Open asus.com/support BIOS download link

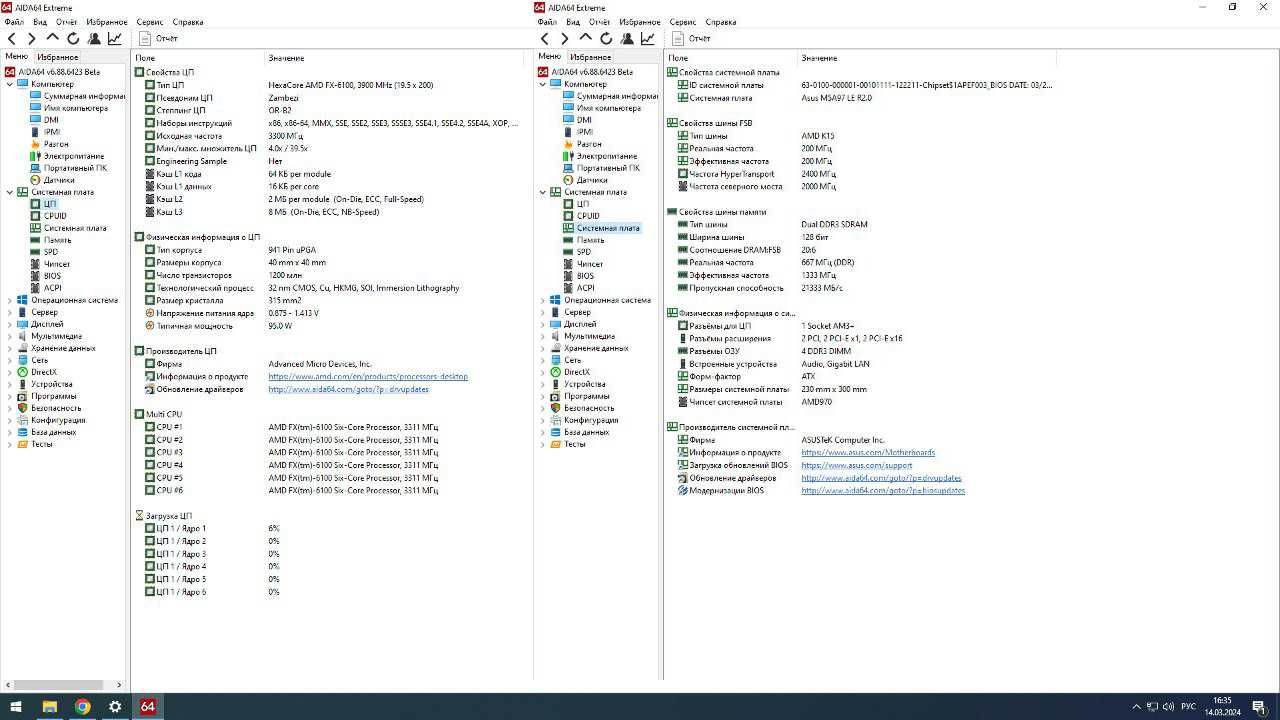(857, 465)
